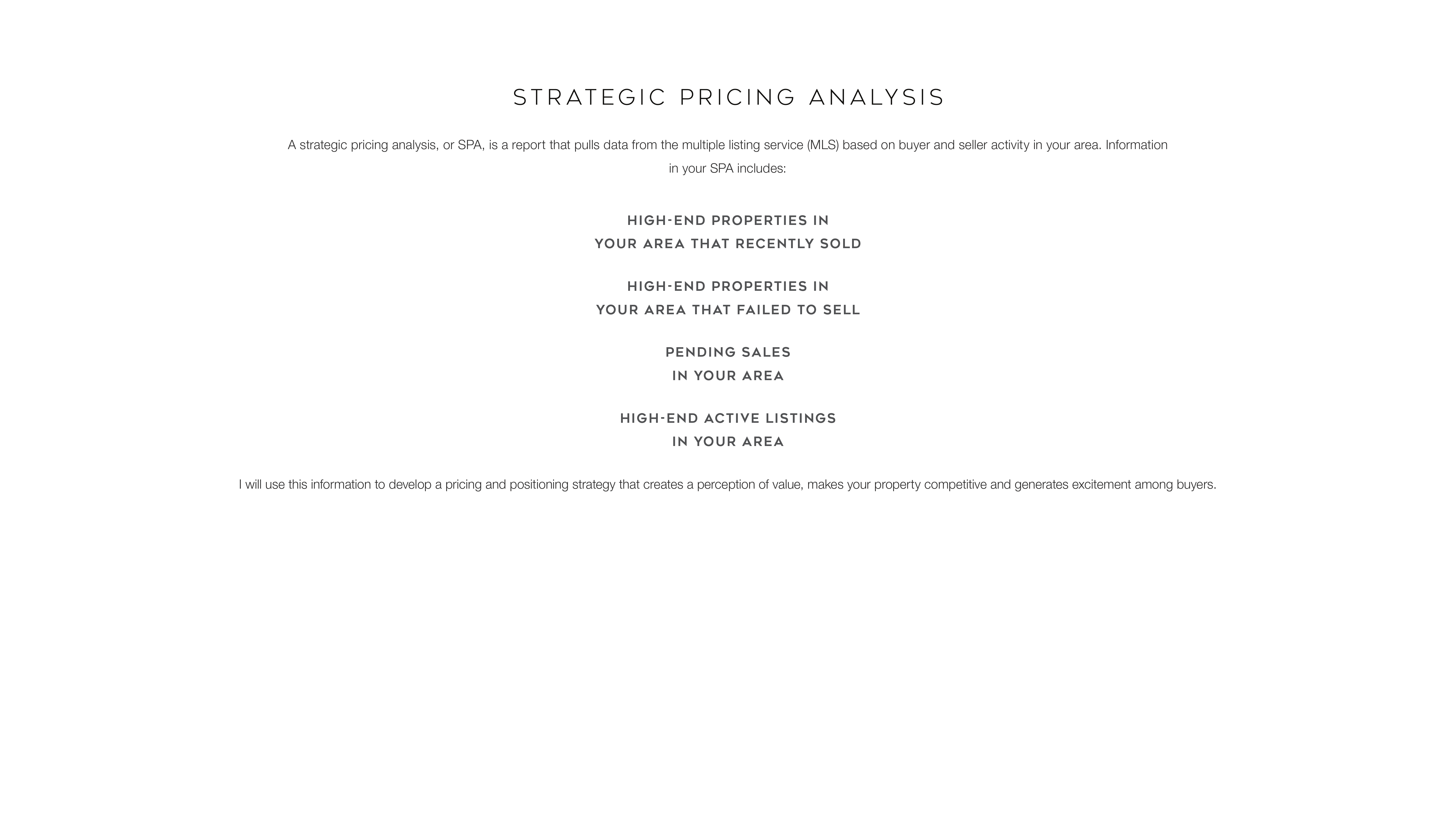Screen dimensions: 1456x819
Task: Click the word ANALYSIS in the title
Action: [876, 97]
